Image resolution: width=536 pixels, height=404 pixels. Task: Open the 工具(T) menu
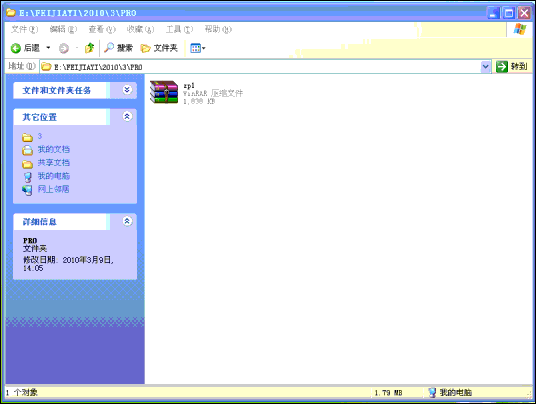pyautogui.click(x=179, y=29)
